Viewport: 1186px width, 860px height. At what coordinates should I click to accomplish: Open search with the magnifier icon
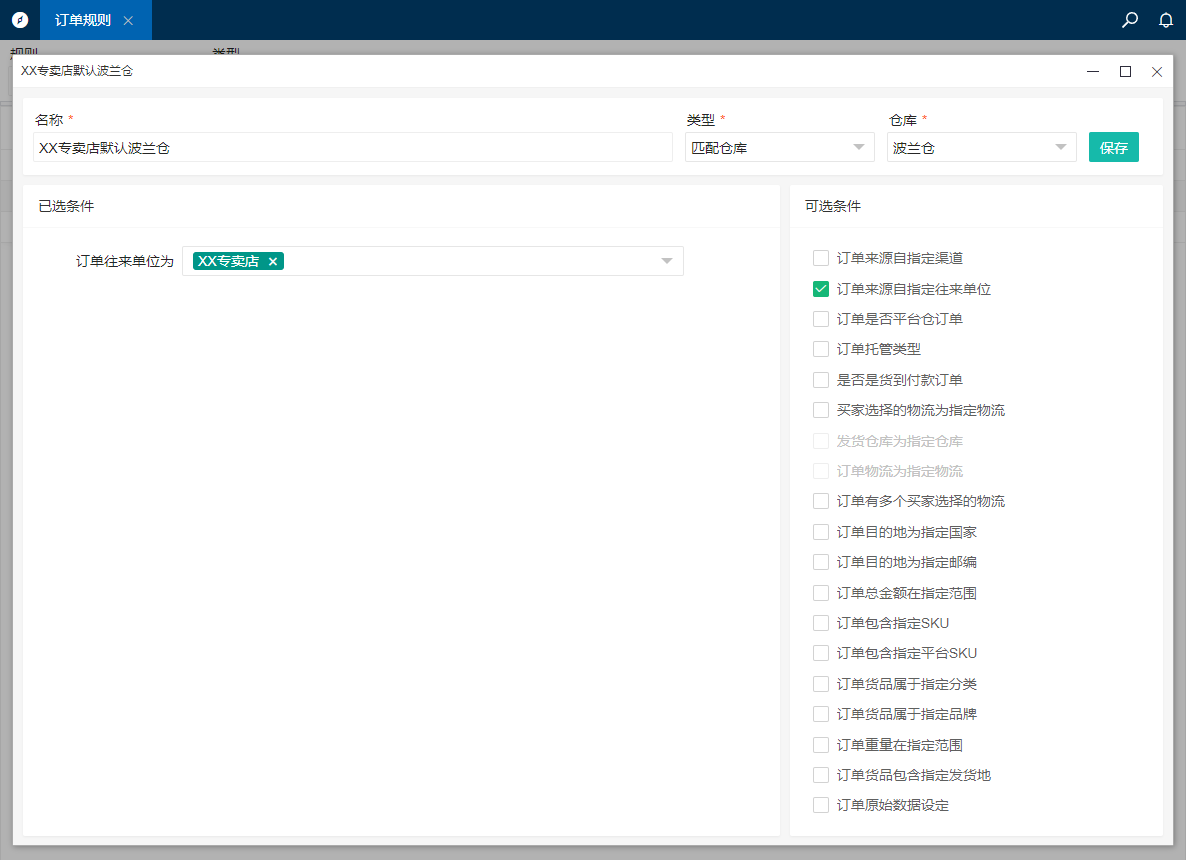(x=1130, y=20)
